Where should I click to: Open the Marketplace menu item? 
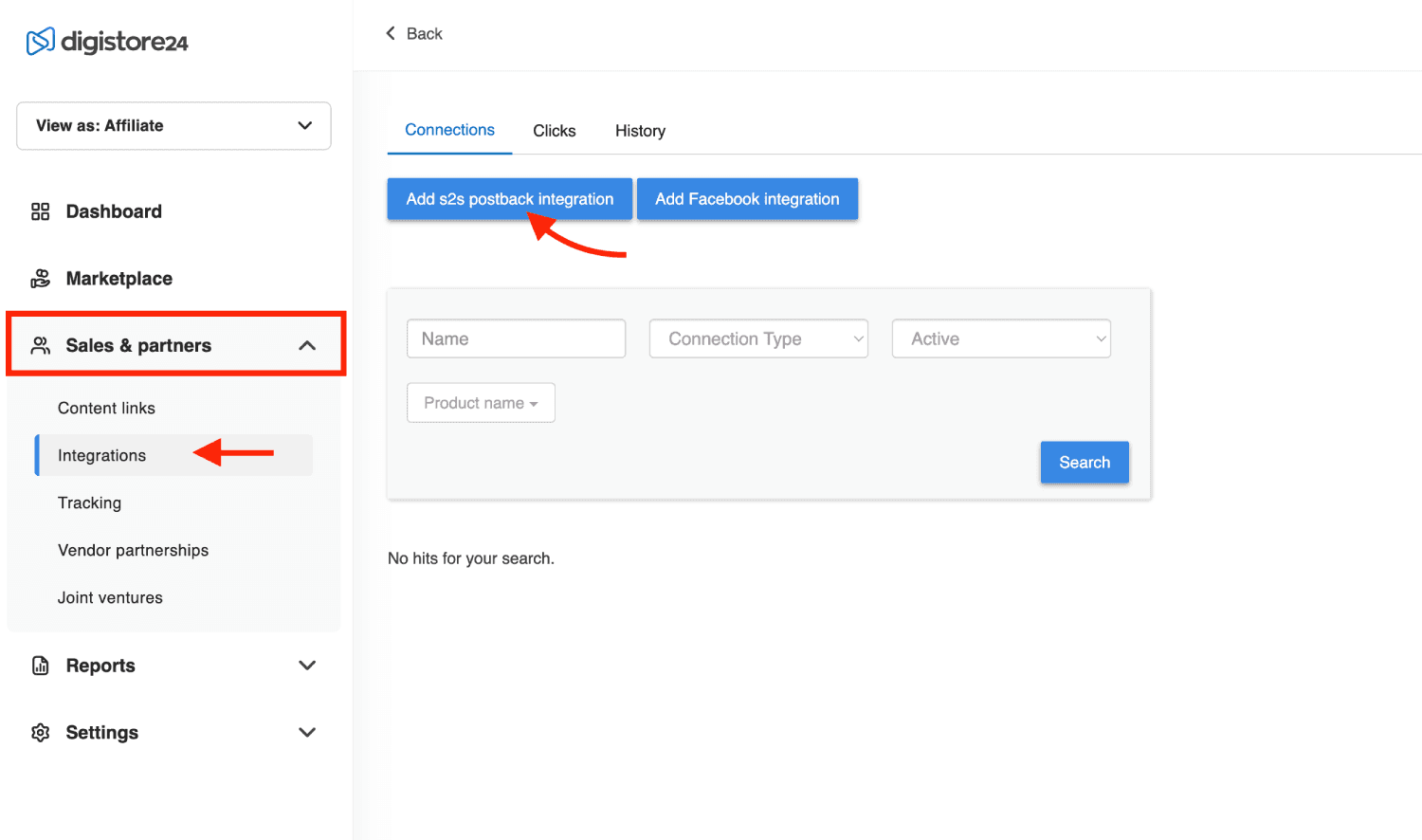pyautogui.click(x=119, y=279)
